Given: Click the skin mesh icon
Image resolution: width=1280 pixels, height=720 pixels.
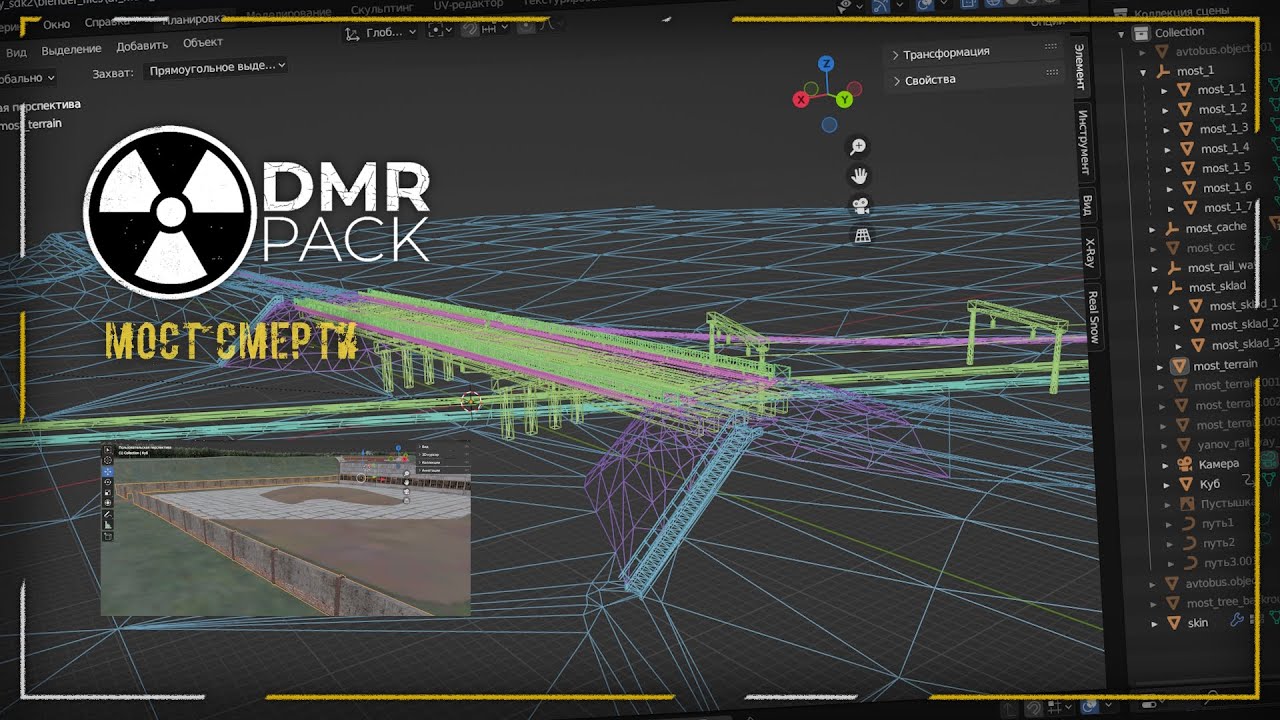Looking at the screenshot, I should coord(1173,623).
